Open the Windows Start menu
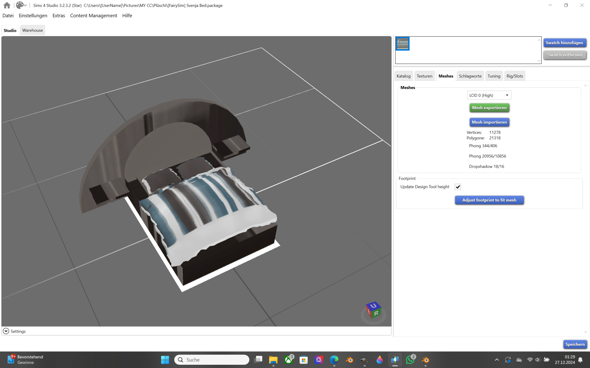The width and height of the screenshot is (590, 368). pos(165,360)
